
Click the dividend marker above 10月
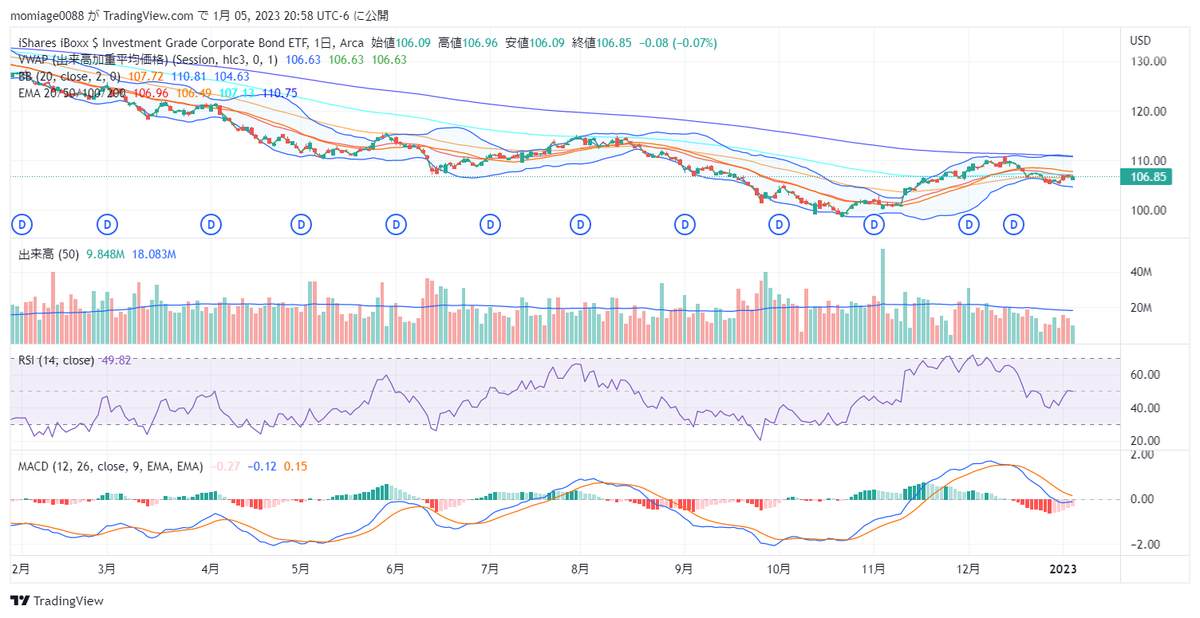click(x=779, y=224)
